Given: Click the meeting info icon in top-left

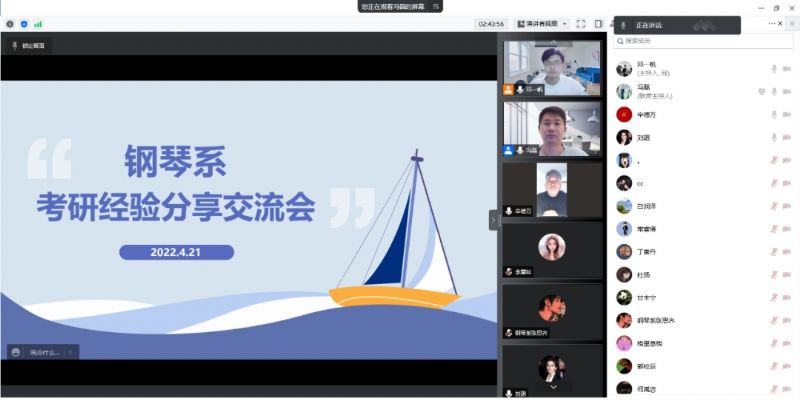Looking at the screenshot, I should click(x=10, y=23).
